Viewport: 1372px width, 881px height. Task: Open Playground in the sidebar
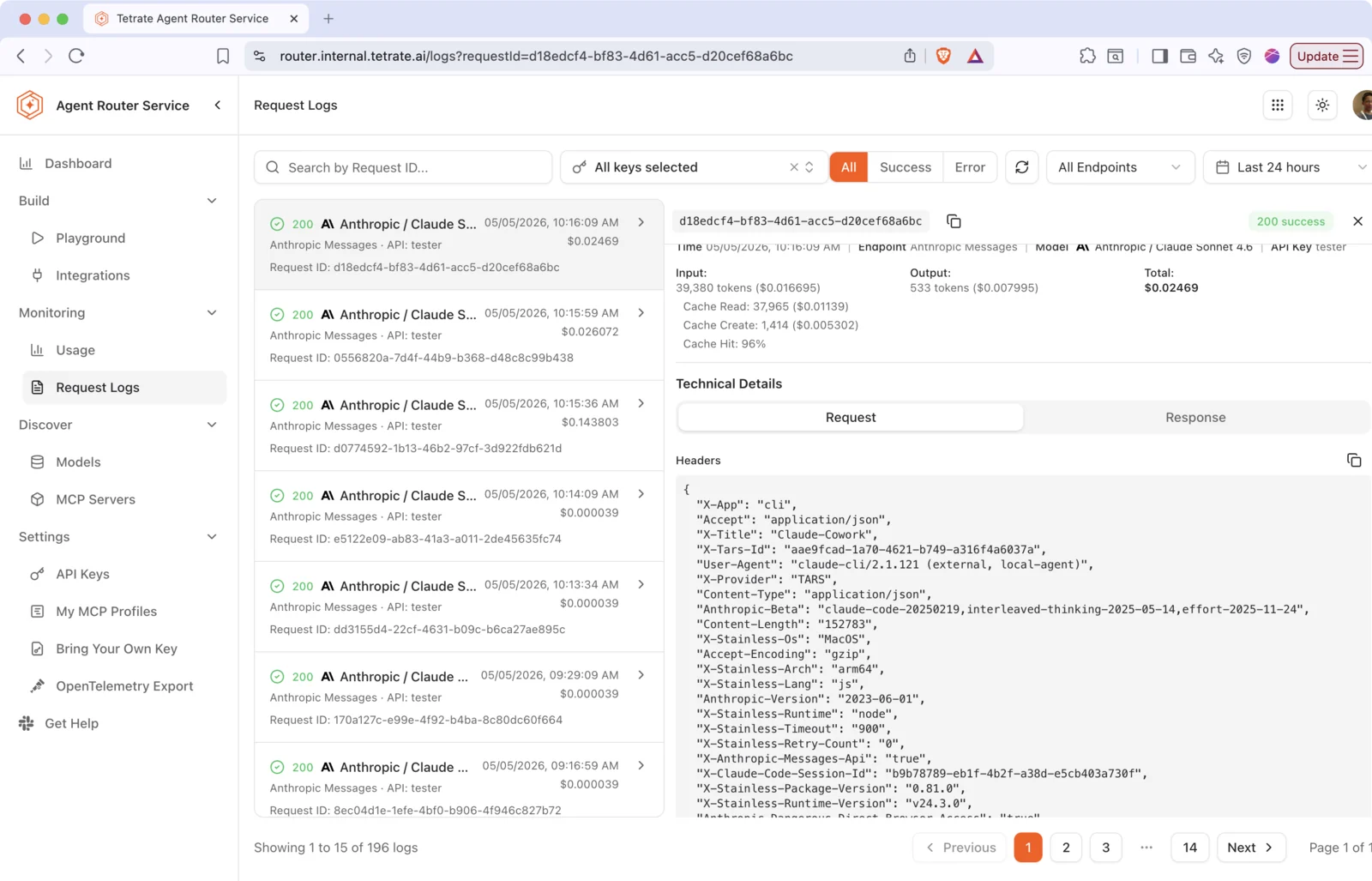(x=90, y=238)
